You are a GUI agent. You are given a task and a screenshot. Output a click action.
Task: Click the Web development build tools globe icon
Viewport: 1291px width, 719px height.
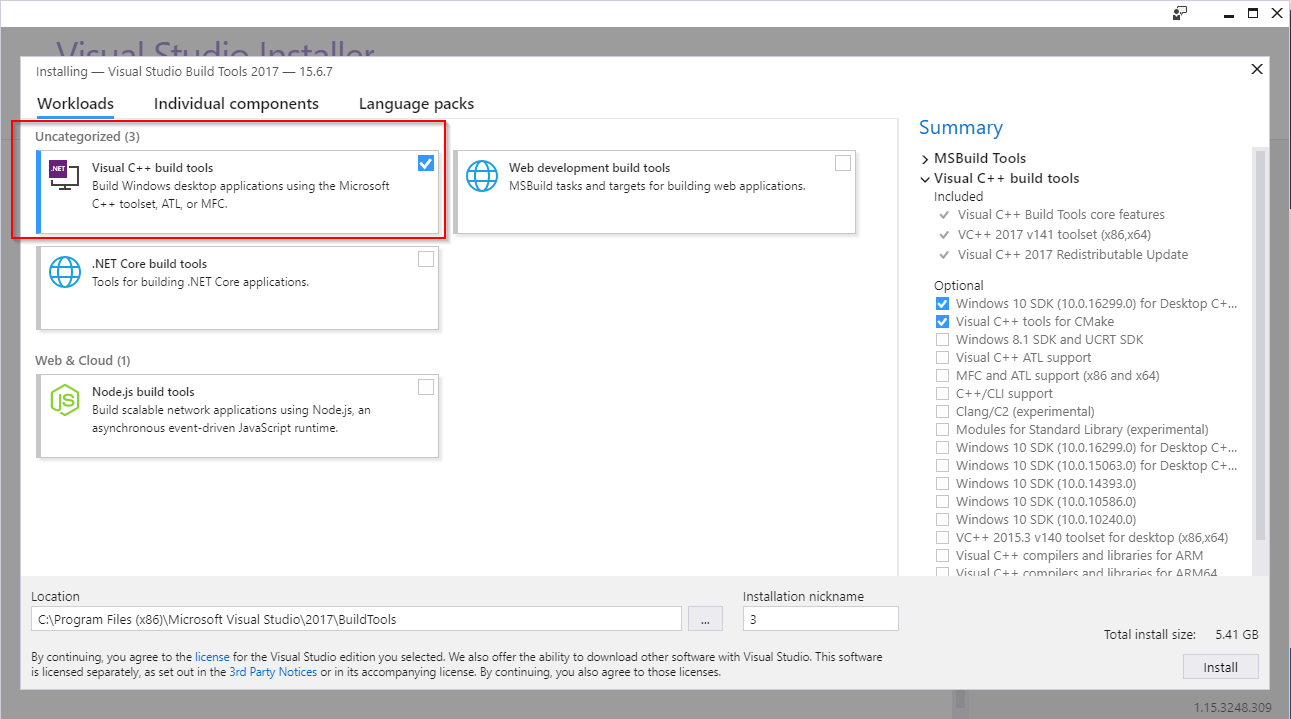tap(482, 175)
